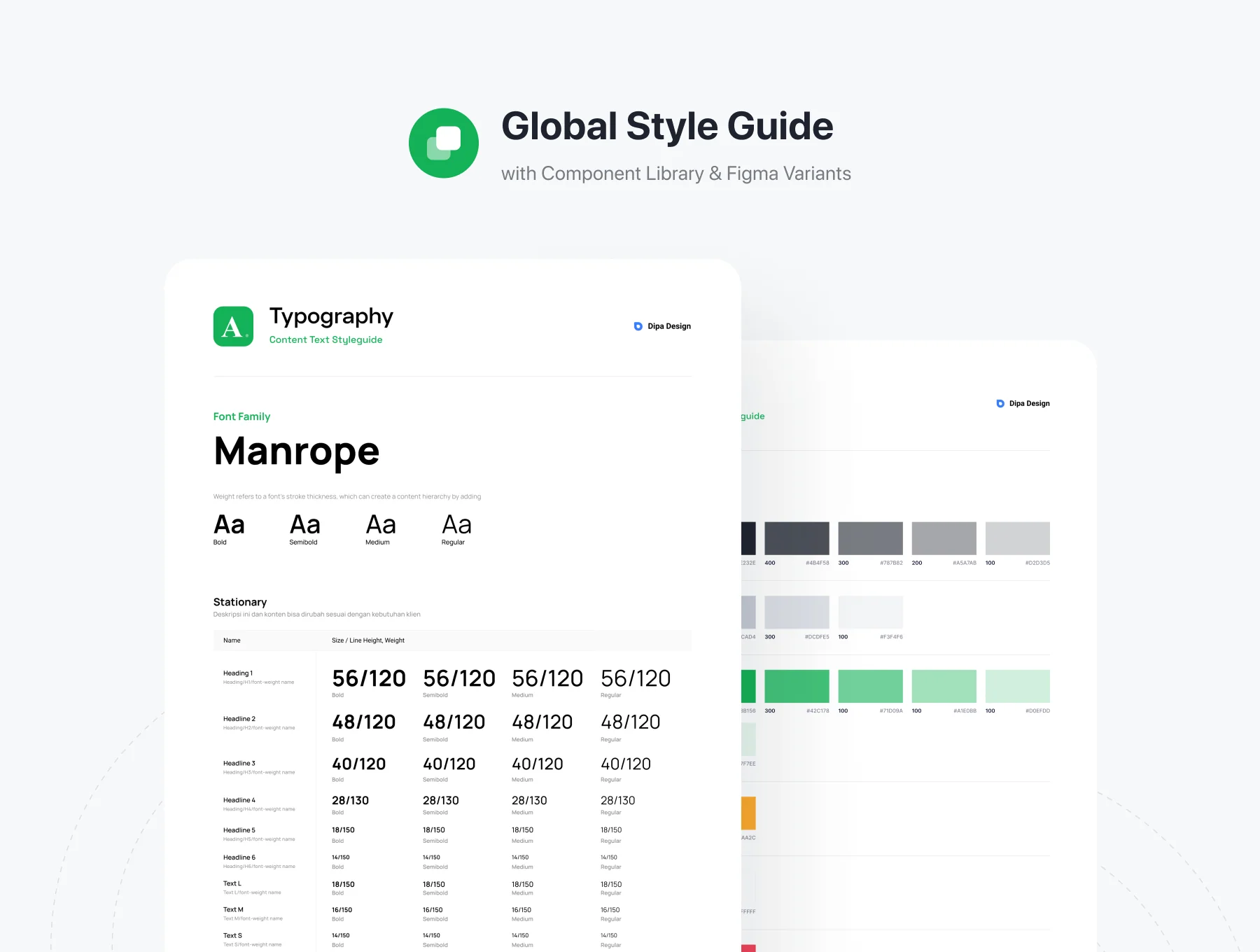Click the 'Headline 6' row name
This screenshot has width=1260, height=952.
(x=239, y=857)
